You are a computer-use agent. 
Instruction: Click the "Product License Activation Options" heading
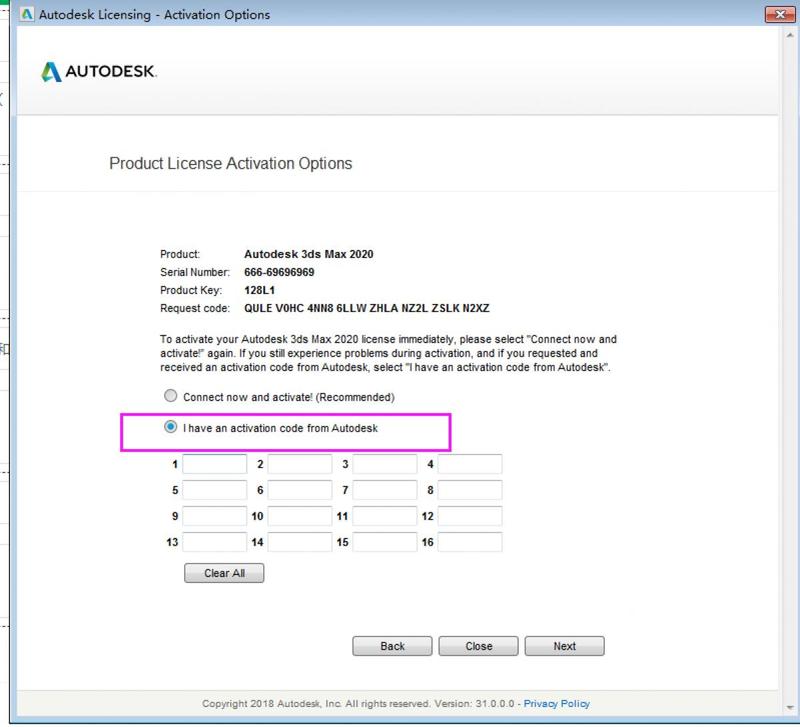[x=231, y=163]
